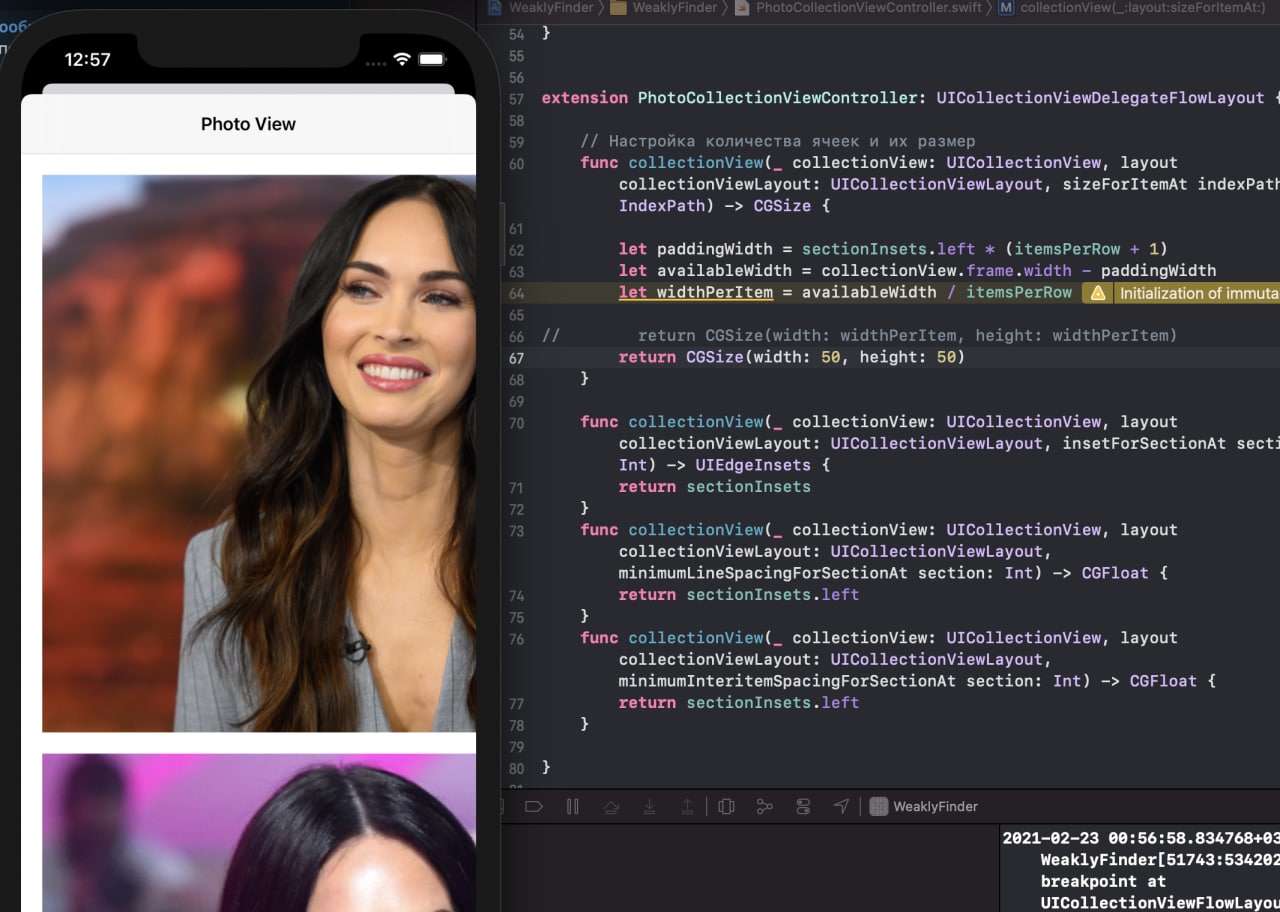Click the 12:57 time in the simulator

(x=88, y=60)
